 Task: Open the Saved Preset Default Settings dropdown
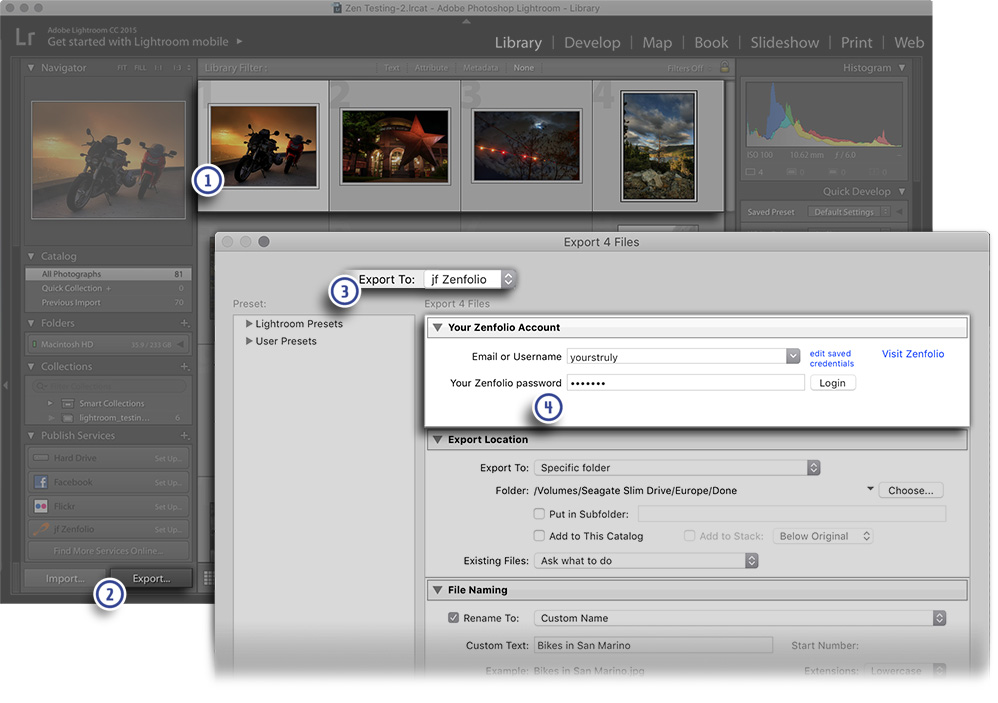click(x=848, y=212)
